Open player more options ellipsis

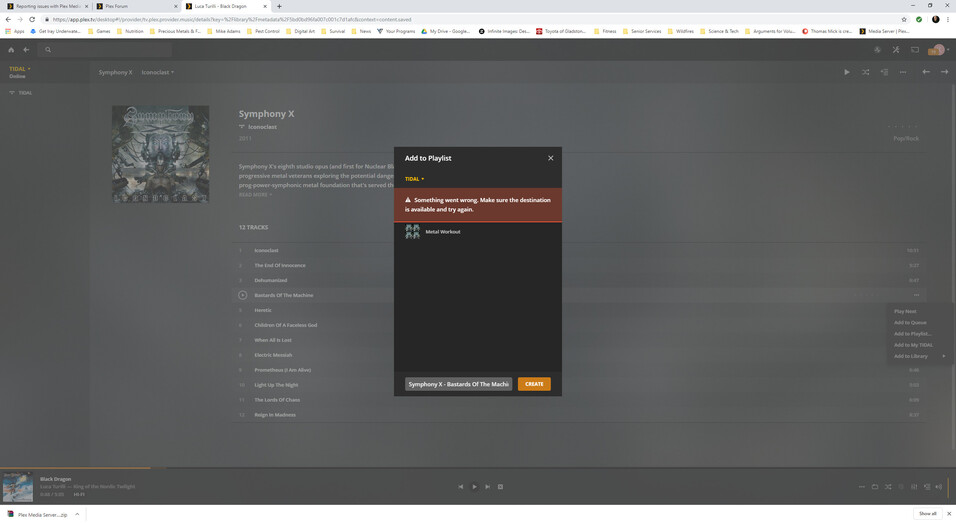pos(861,486)
